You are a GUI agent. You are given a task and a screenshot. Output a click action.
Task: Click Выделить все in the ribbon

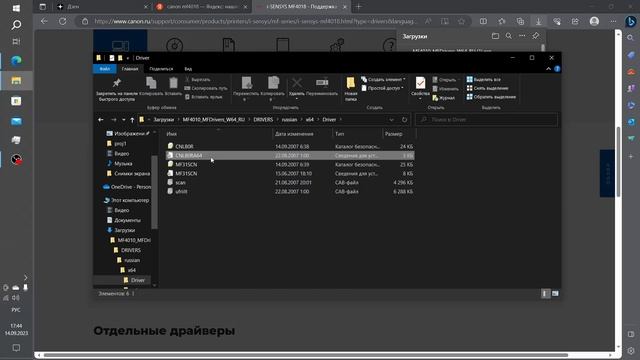[x=484, y=80]
